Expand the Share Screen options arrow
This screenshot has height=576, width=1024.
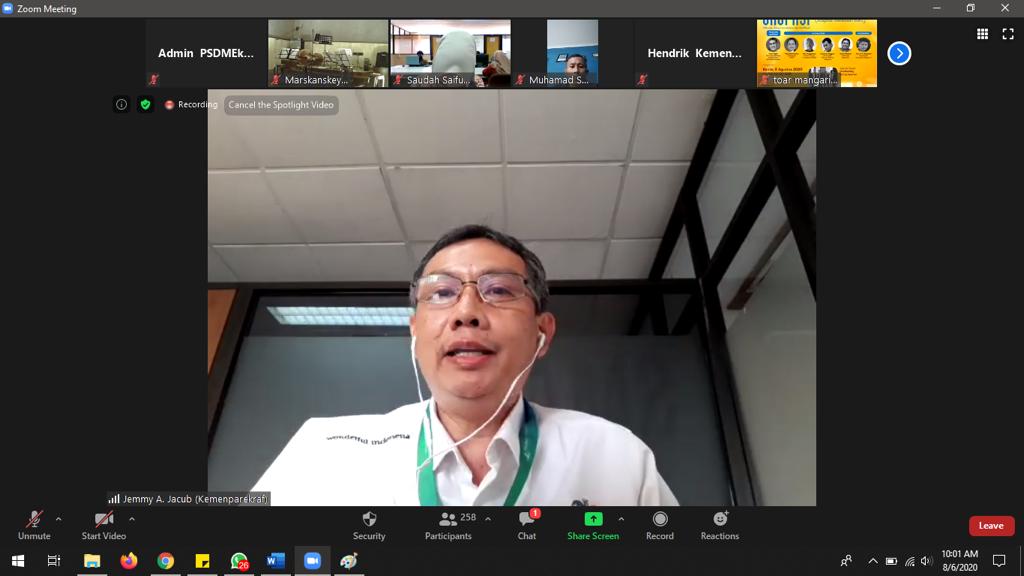(x=621, y=519)
